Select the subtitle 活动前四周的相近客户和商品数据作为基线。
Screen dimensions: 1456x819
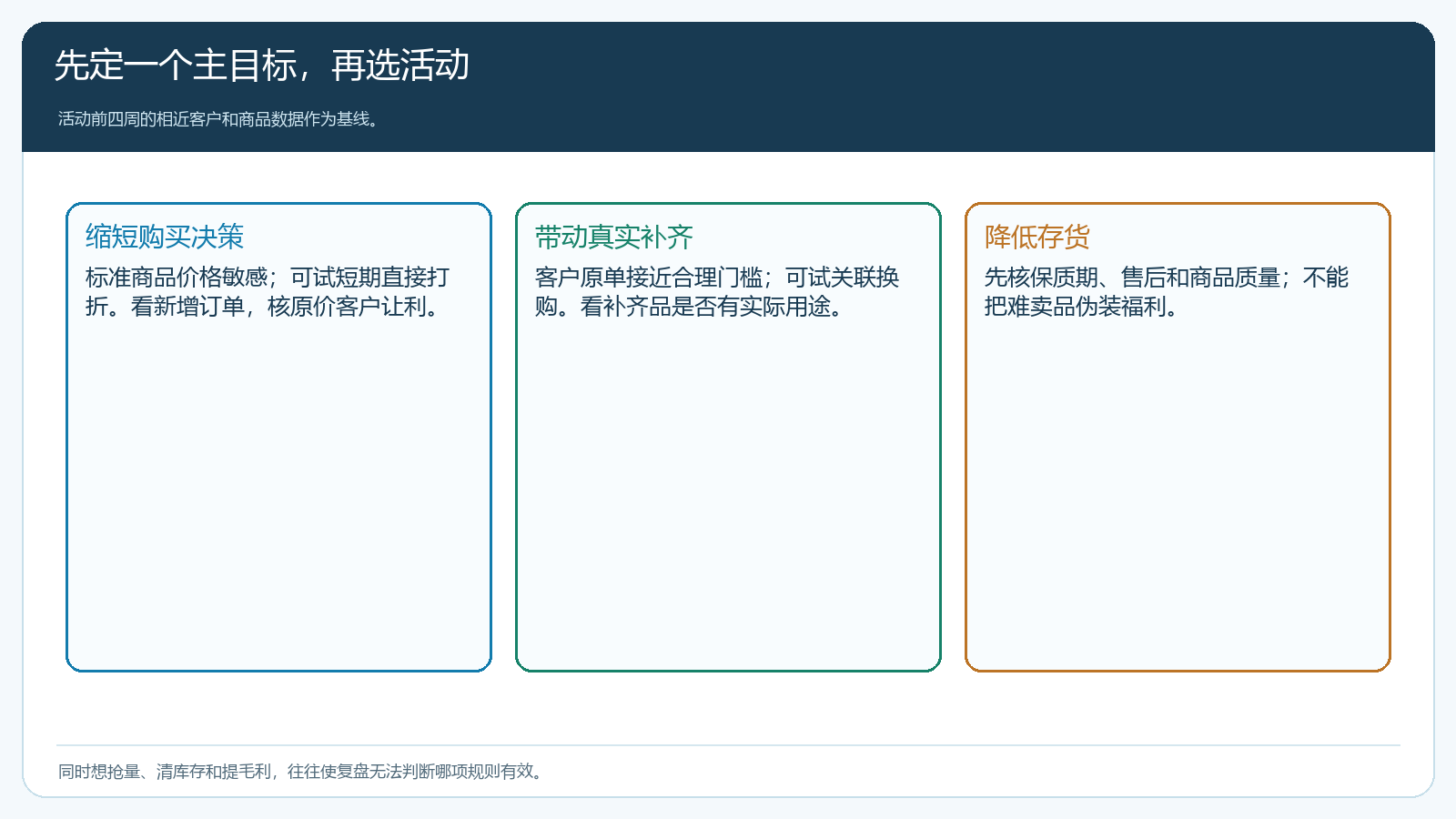click(x=218, y=119)
